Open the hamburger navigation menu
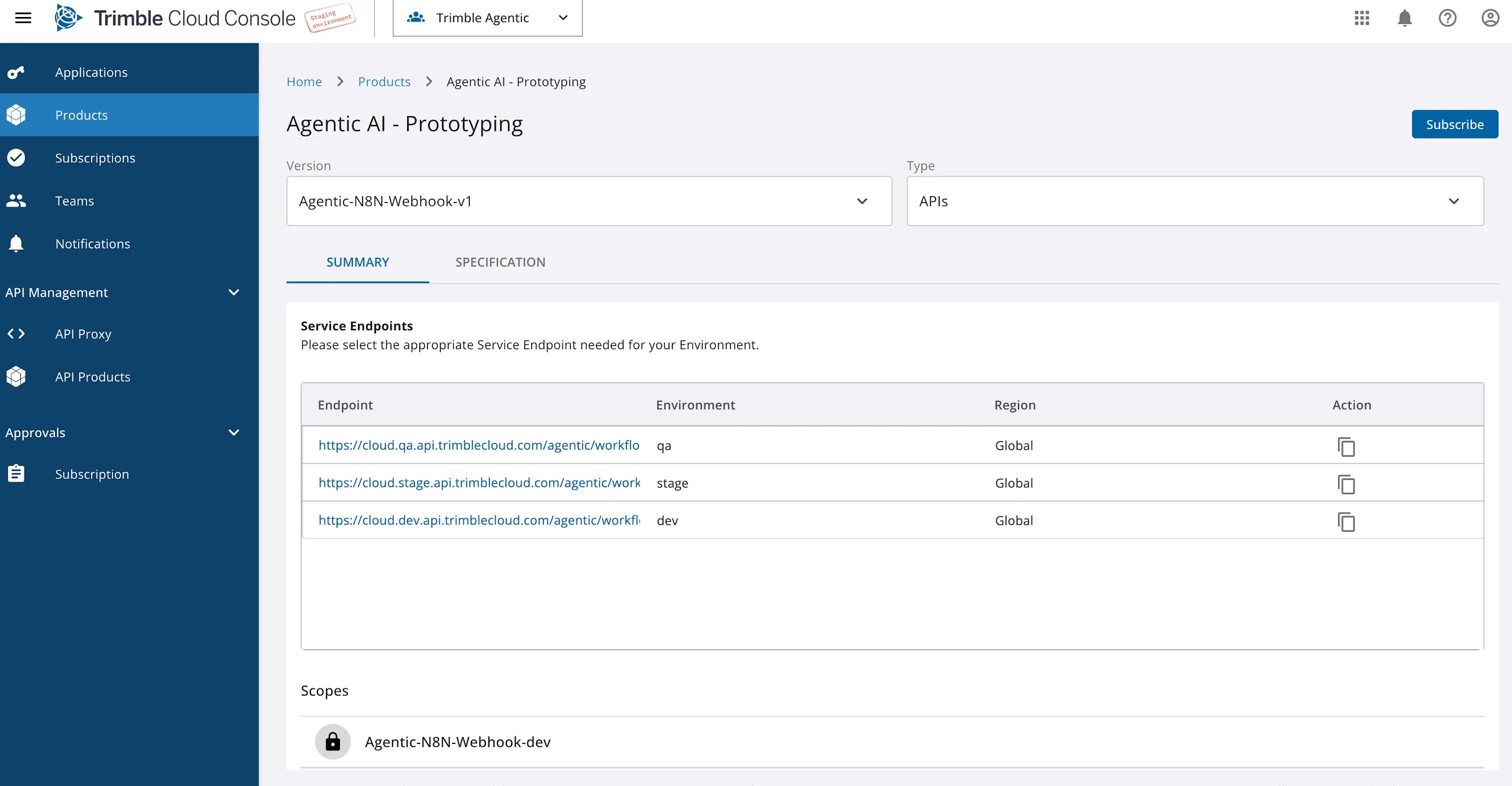 (x=23, y=18)
